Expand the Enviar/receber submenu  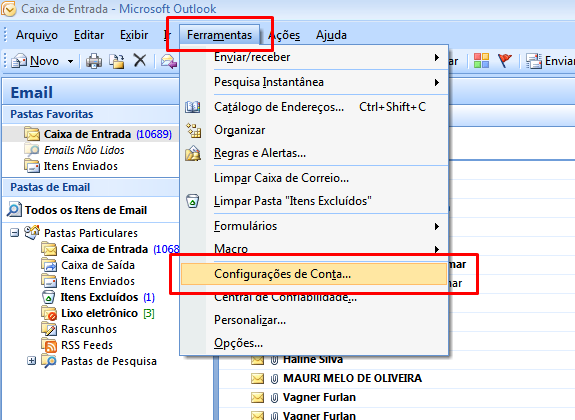(x=314, y=57)
